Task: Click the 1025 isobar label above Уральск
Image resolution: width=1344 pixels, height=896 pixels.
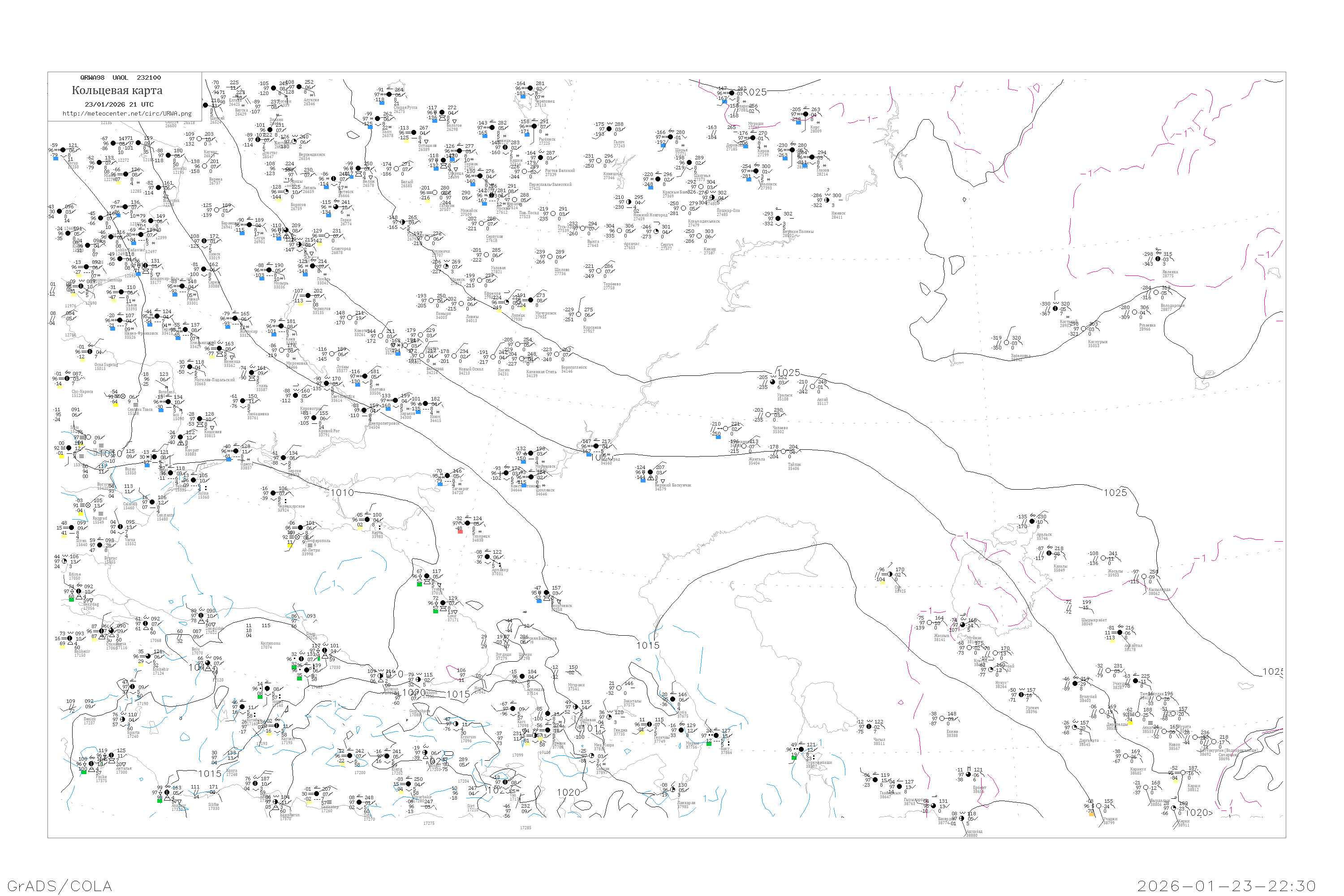Action: point(788,373)
